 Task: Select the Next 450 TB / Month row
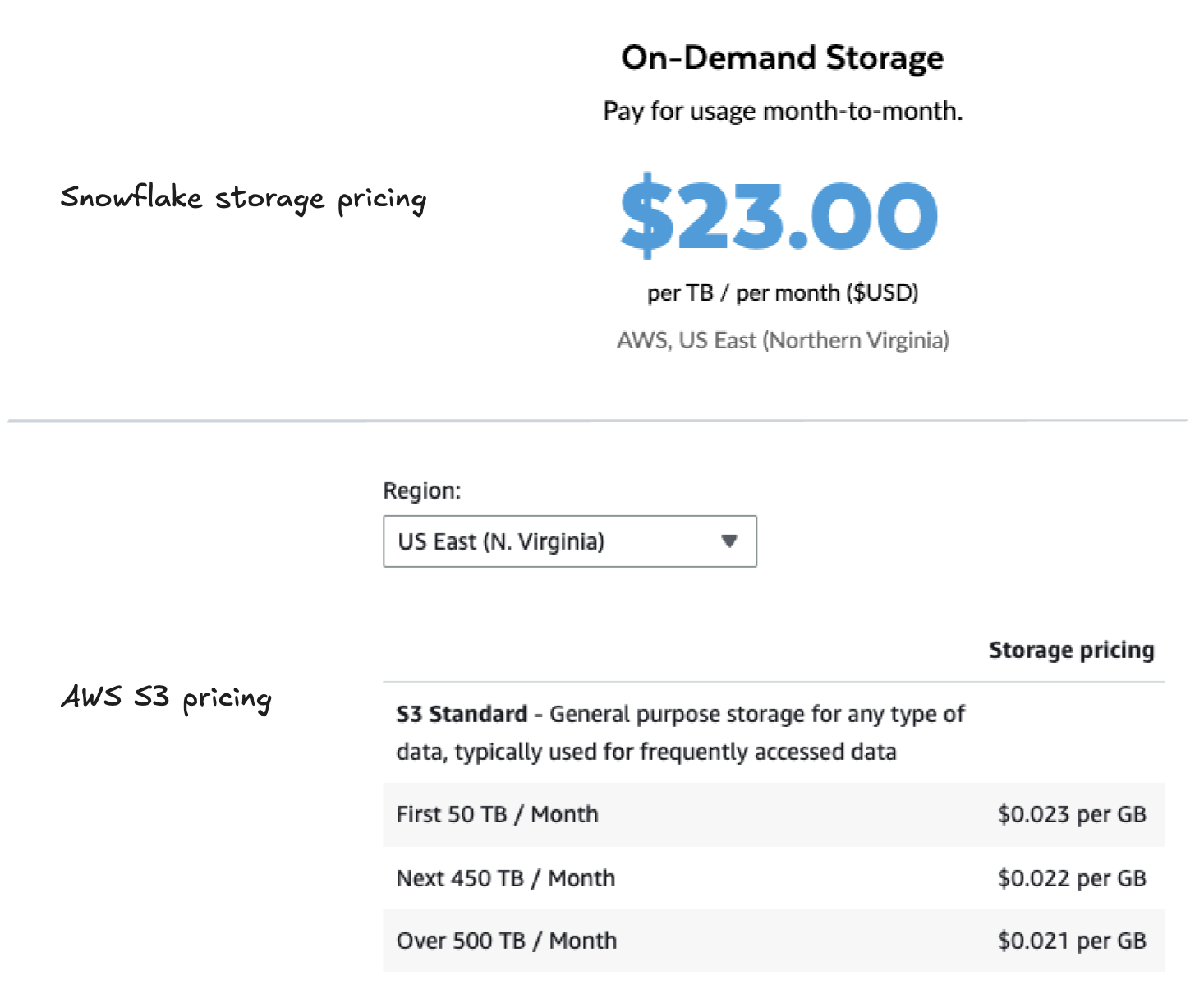tap(774, 878)
